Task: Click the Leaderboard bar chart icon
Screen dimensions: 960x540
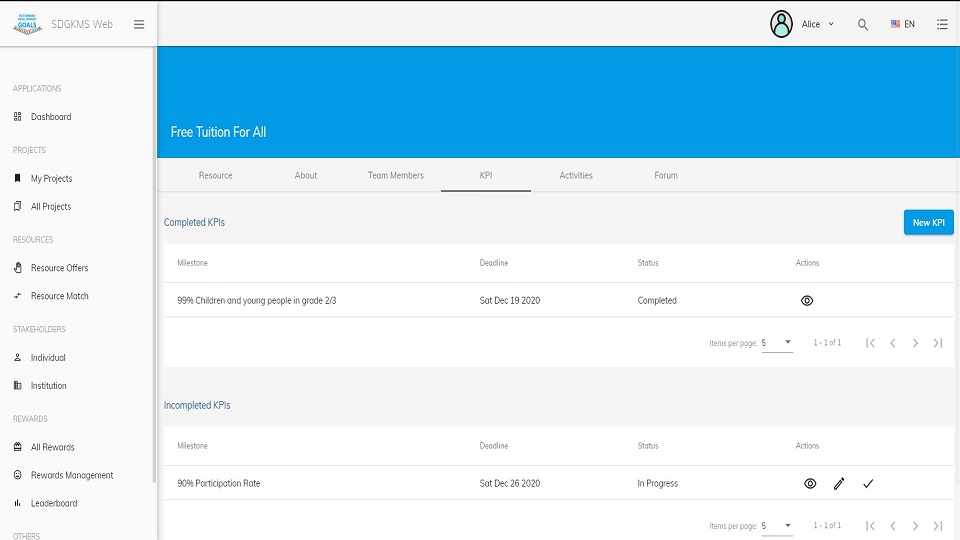Action: point(18,503)
